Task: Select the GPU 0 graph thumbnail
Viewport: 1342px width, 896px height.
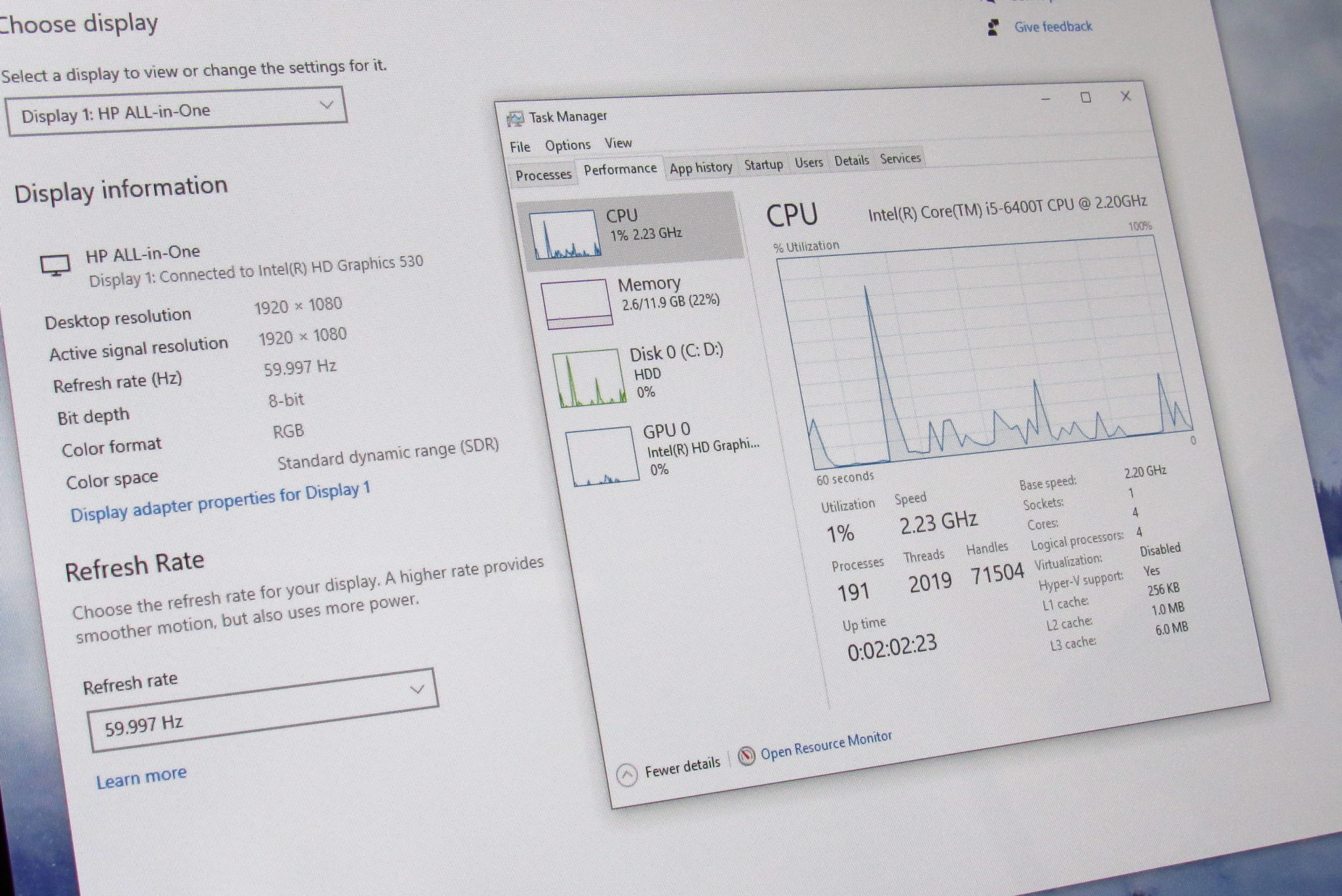Action: pos(602,457)
